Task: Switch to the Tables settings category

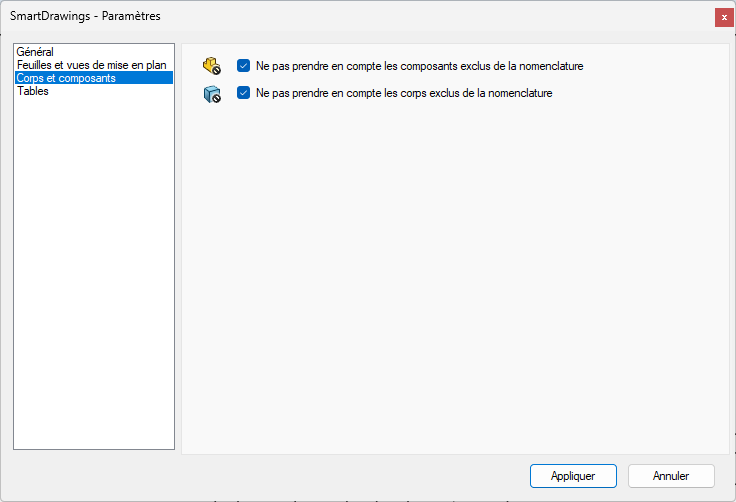Action: point(33,91)
